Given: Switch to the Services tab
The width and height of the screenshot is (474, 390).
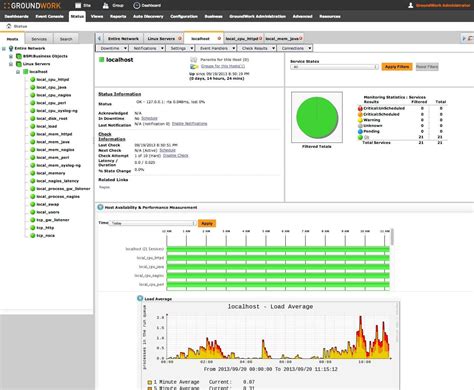Looking at the screenshot, I should click(x=39, y=39).
